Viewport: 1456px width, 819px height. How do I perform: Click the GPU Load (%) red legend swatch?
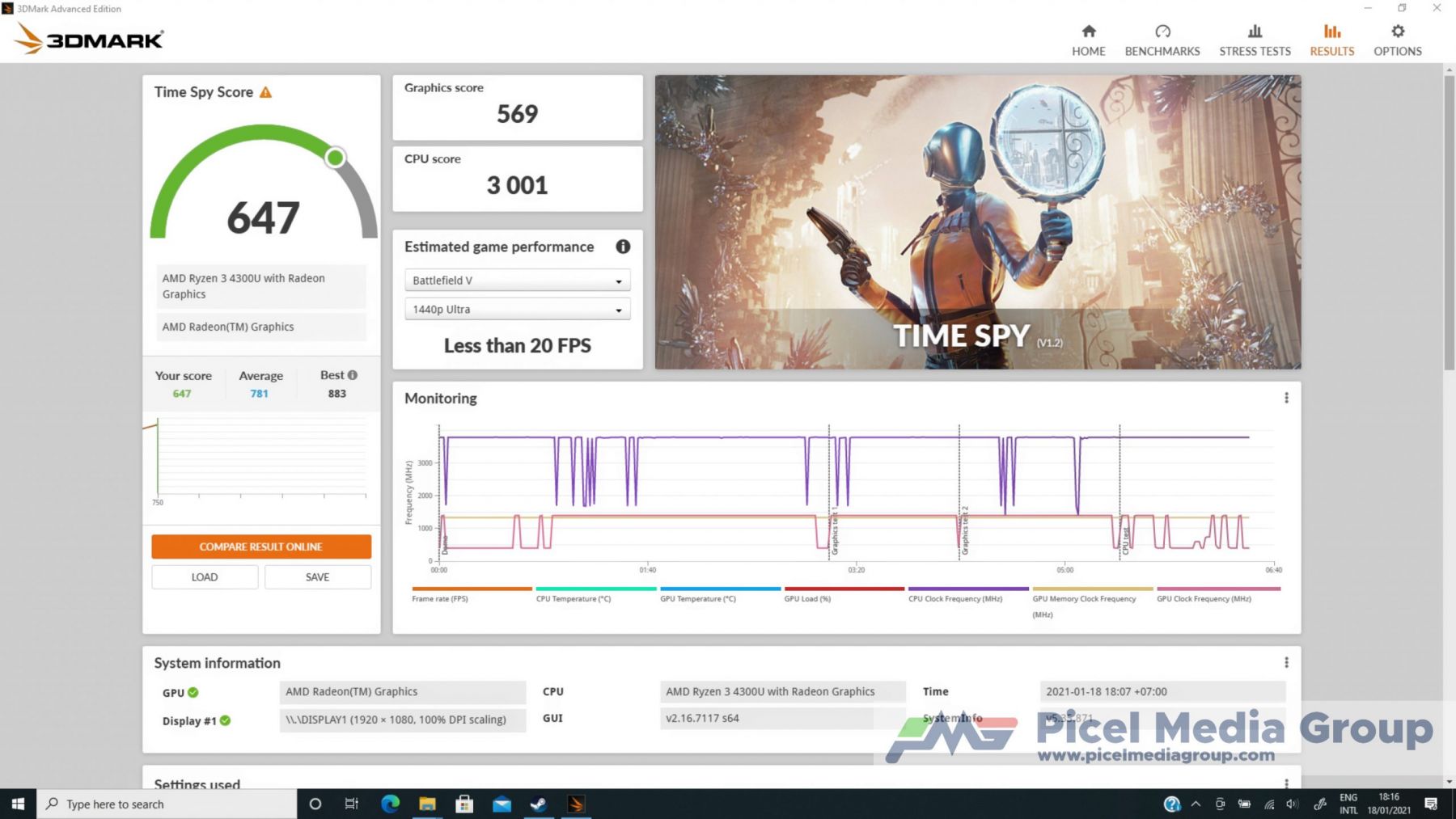[844, 589]
